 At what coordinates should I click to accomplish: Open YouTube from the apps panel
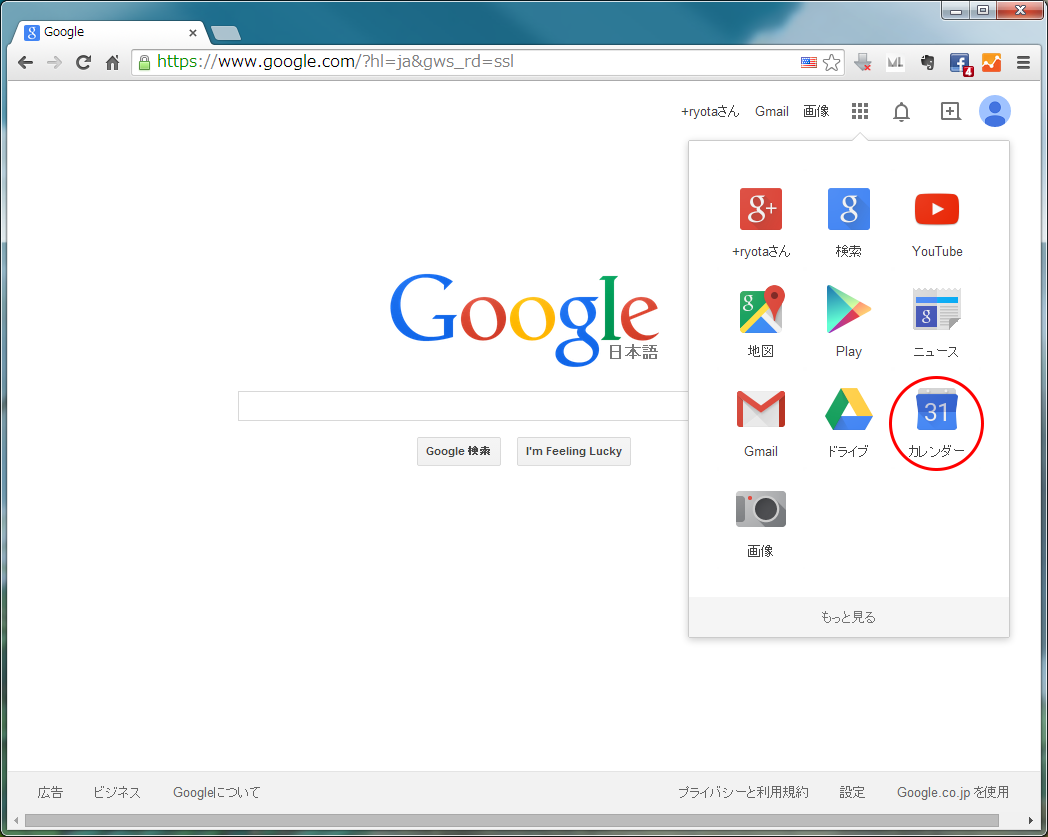click(936, 209)
